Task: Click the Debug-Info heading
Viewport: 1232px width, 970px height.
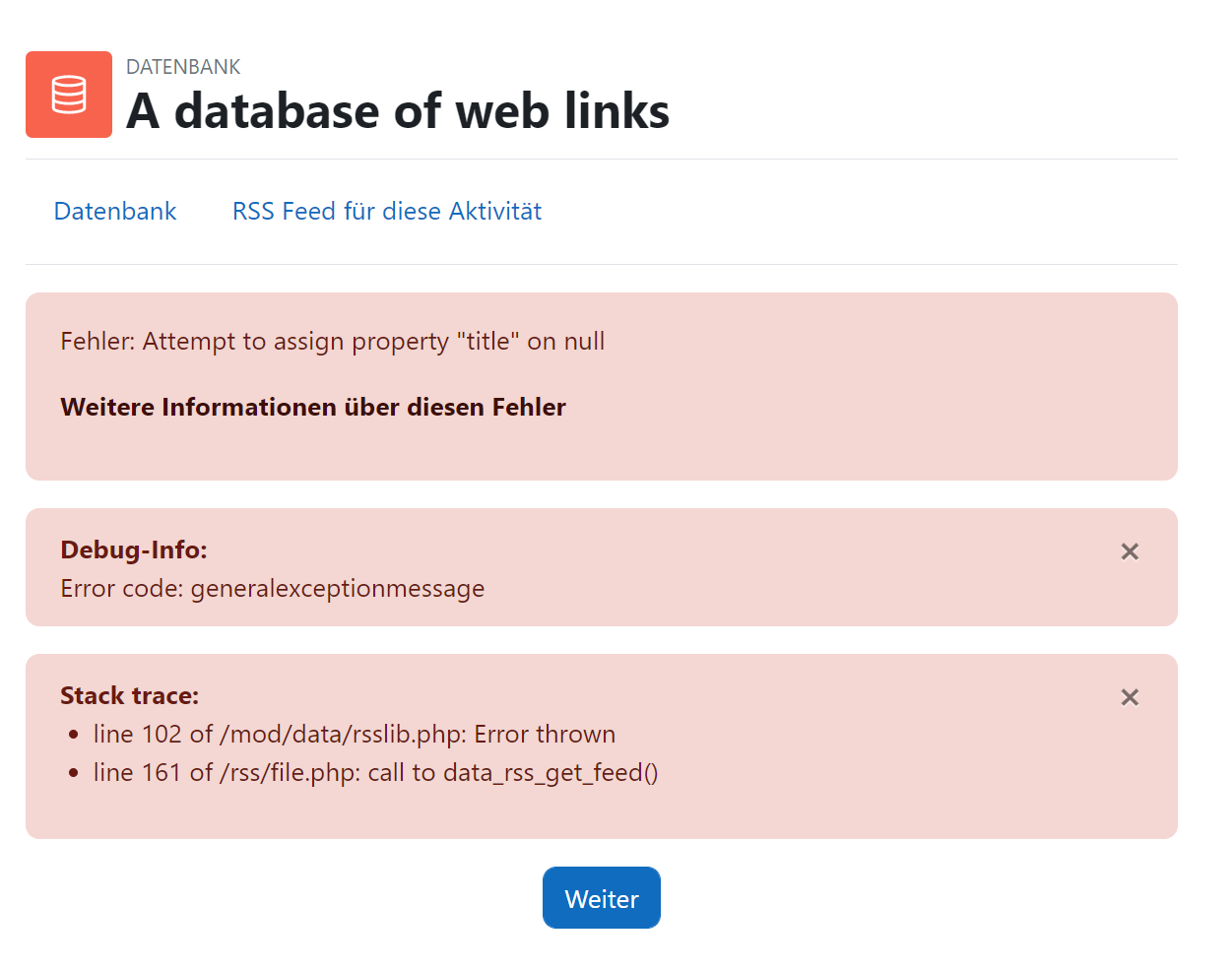Action: [134, 550]
